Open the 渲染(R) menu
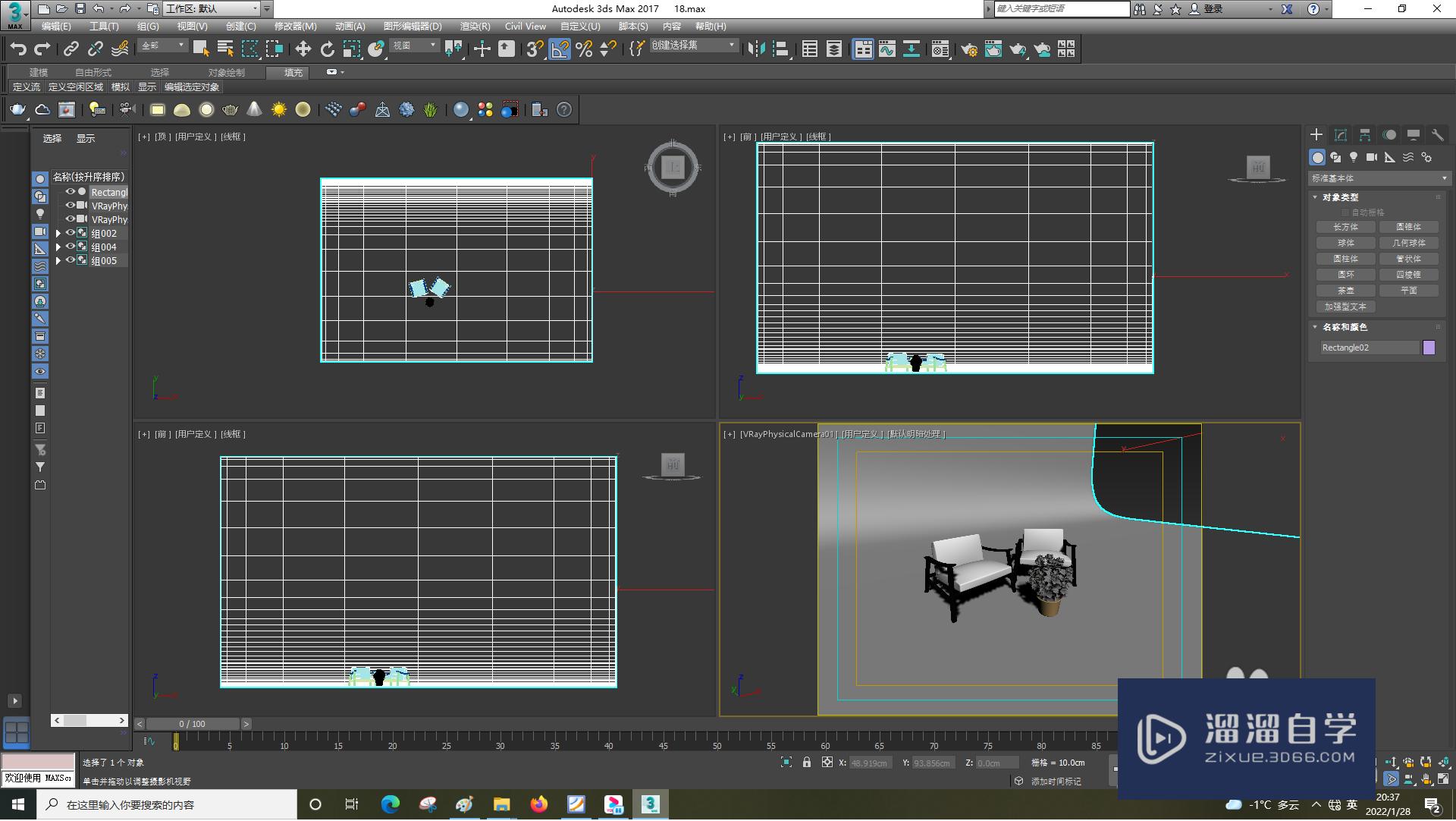The width and height of the screenshot is (1456, 821). click(x=475, y=26)
